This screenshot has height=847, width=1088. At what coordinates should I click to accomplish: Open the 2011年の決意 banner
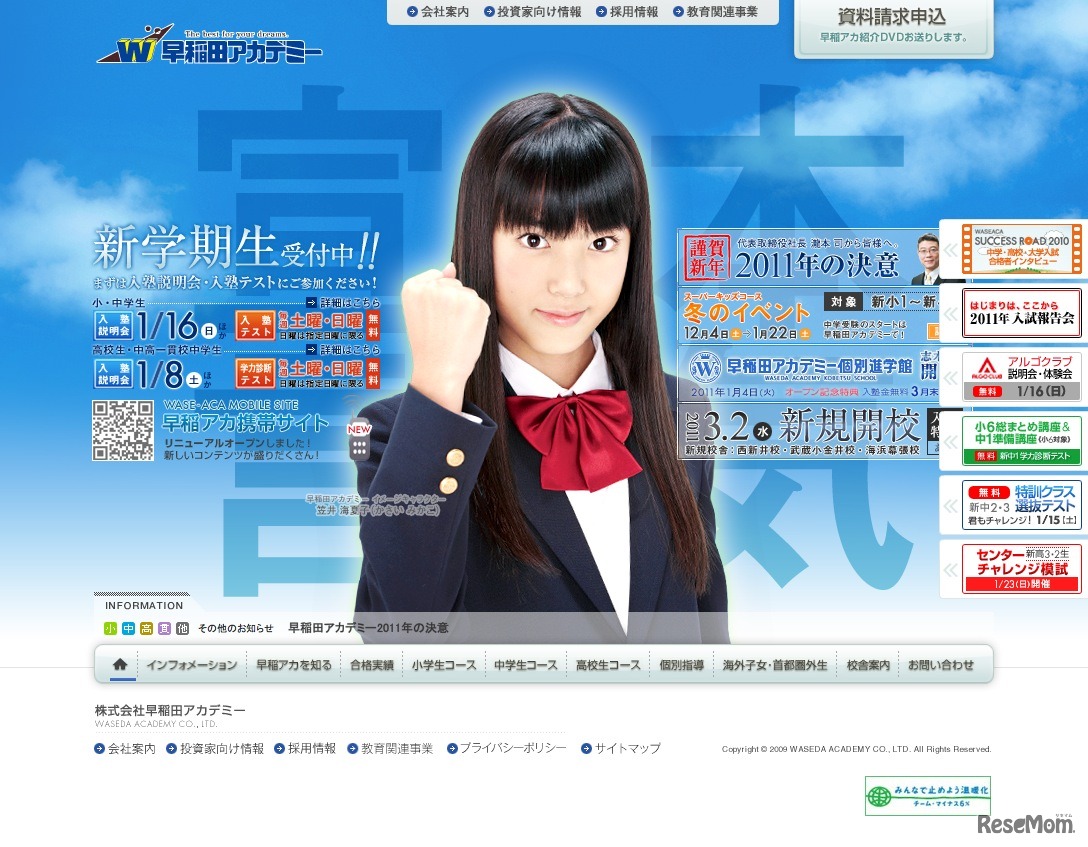[x=809, y=257]
